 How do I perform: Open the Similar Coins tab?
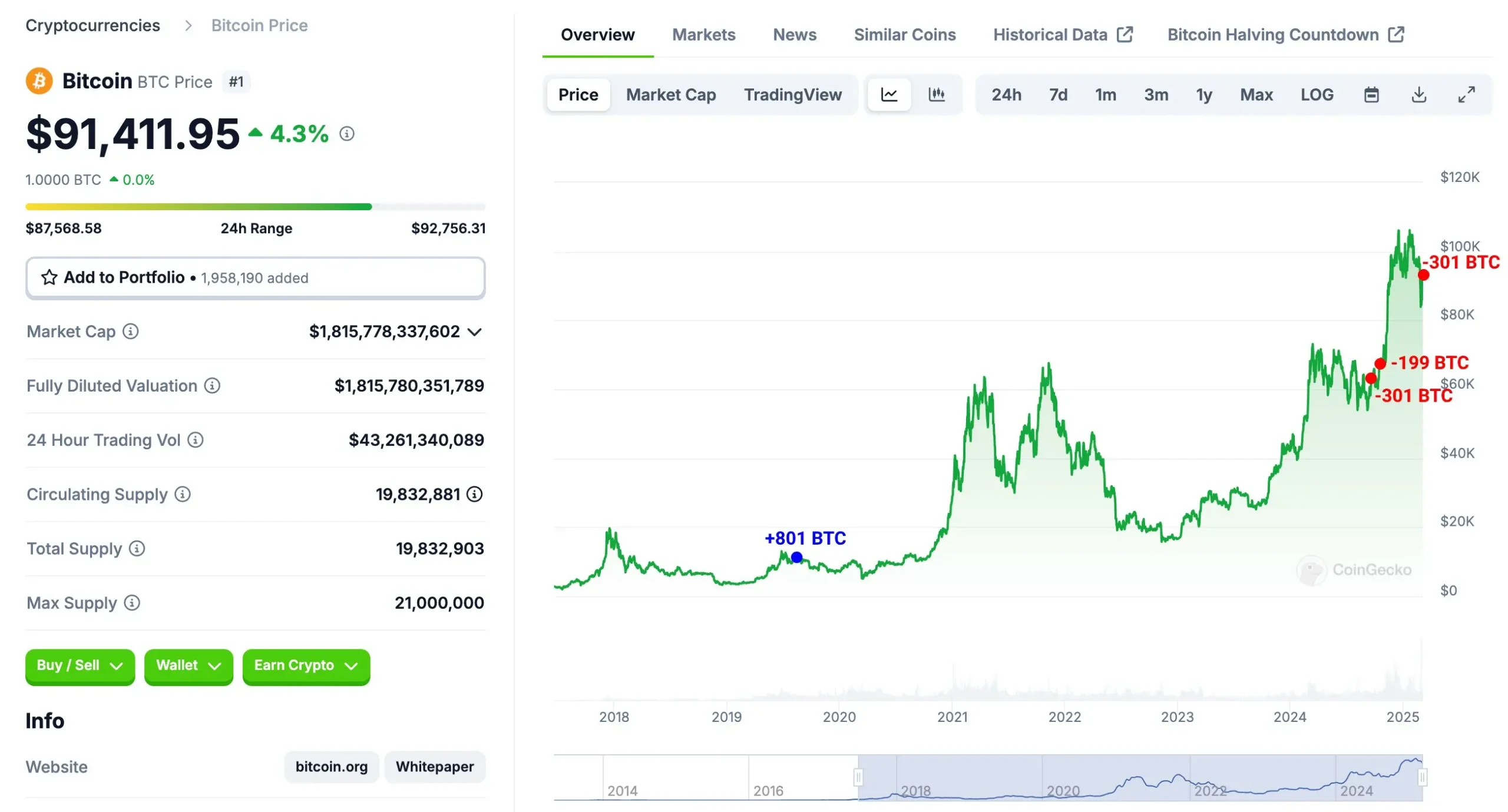[x=905, y=35]
